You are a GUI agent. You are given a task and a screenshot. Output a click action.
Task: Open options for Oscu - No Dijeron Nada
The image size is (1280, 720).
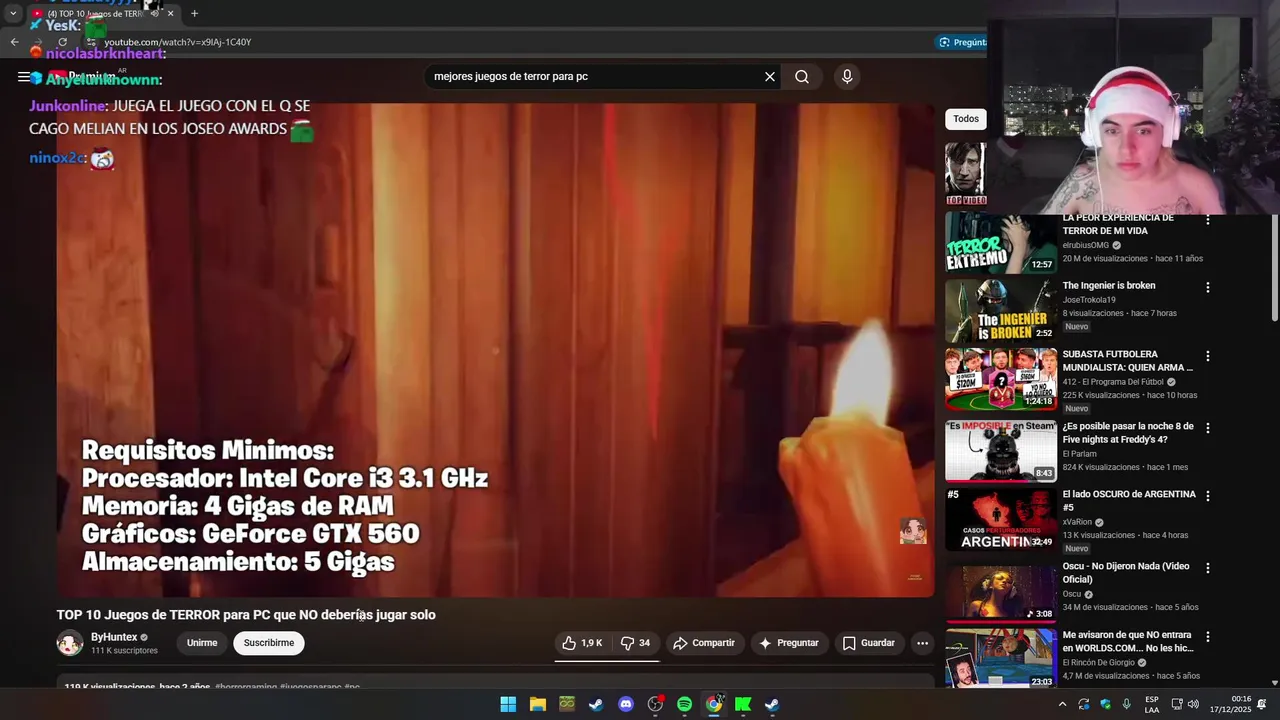[x=1207, y=568]
